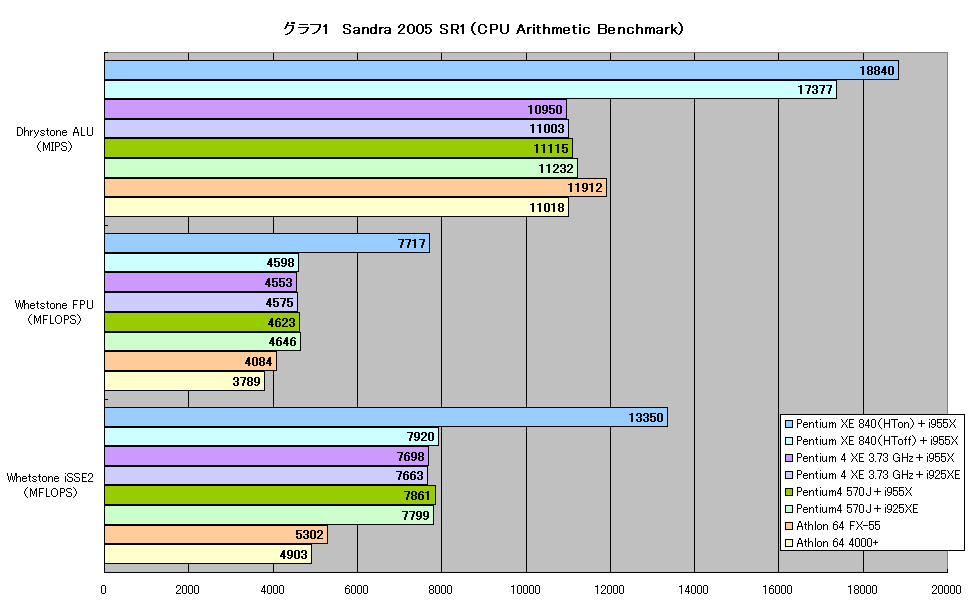This screenshot has width=970, height=604.
Task: Click the Whetstone iSSE2 (MFLOPS) axis label
Action: pyautogui.click(x=50, y=485)
